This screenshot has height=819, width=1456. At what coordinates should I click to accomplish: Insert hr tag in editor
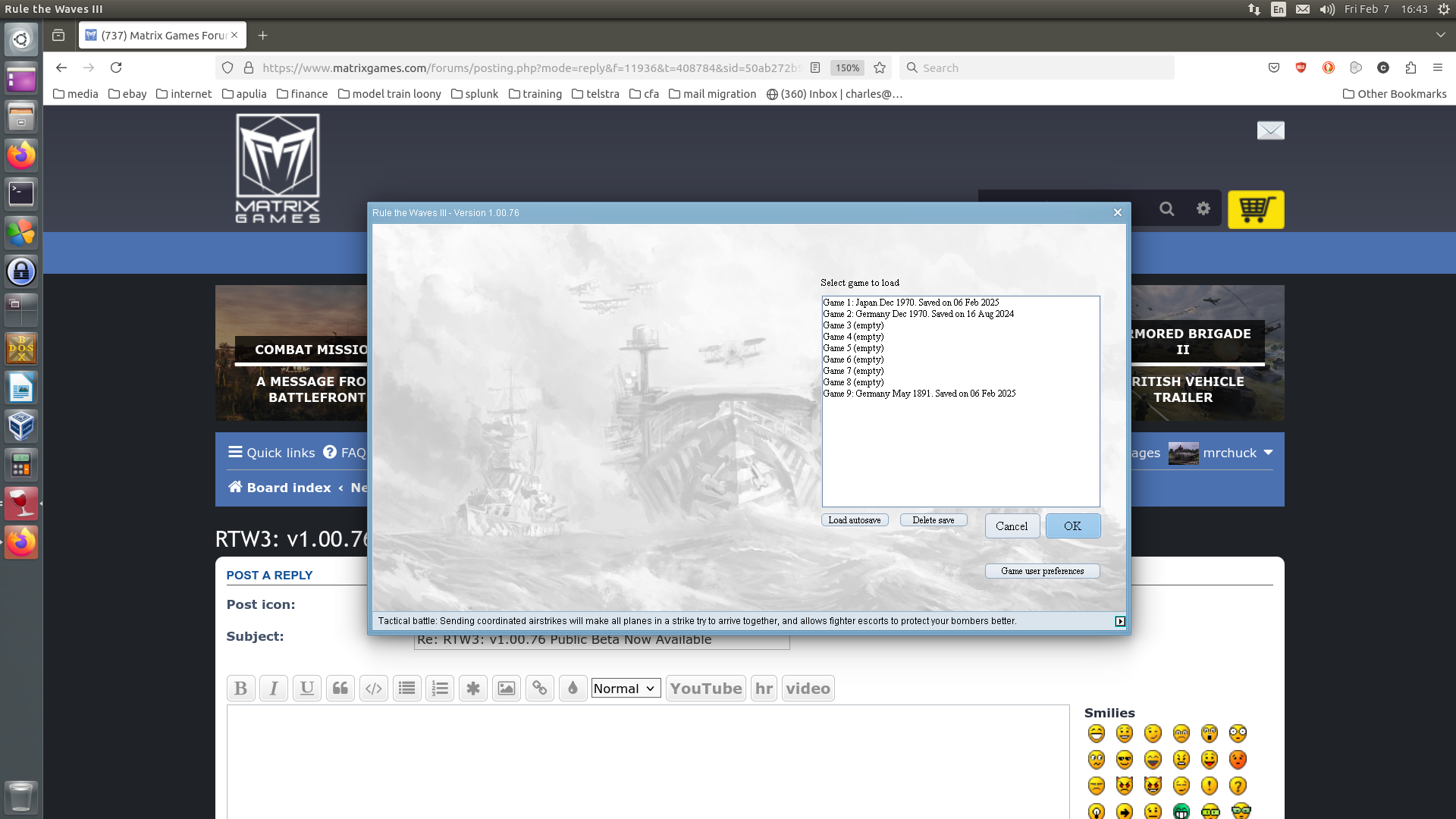tap(764, 689)
